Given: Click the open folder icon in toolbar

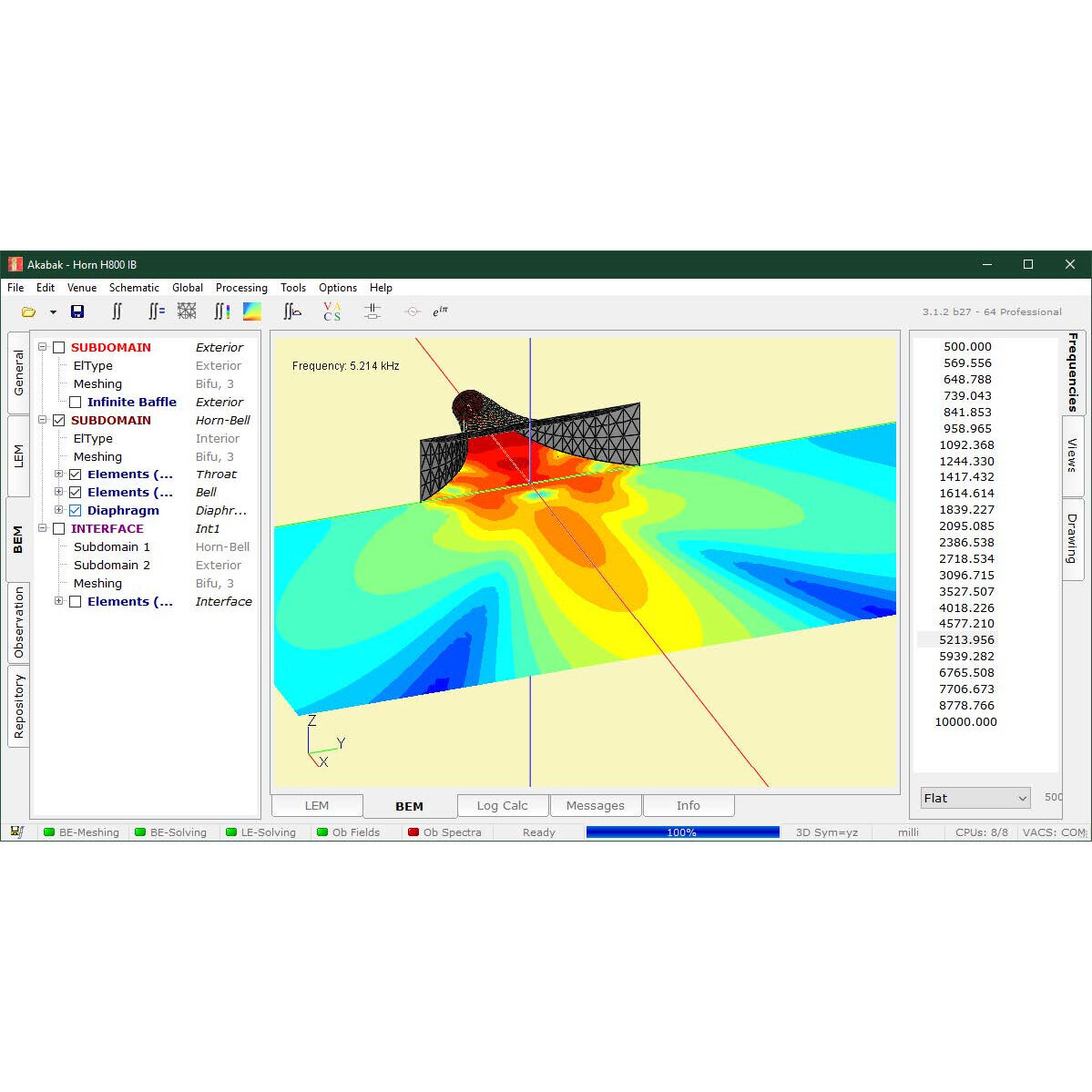Looking at the screenshot, I should click(28, 312).
